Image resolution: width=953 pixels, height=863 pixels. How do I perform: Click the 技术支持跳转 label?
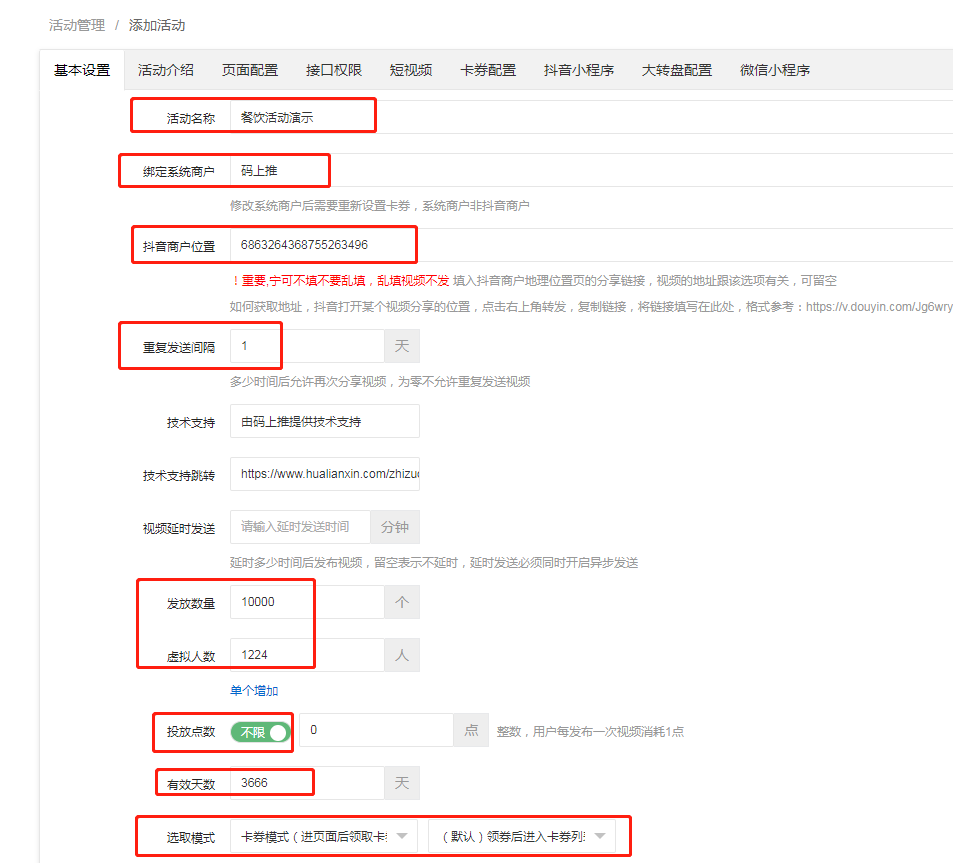[179, 476]
